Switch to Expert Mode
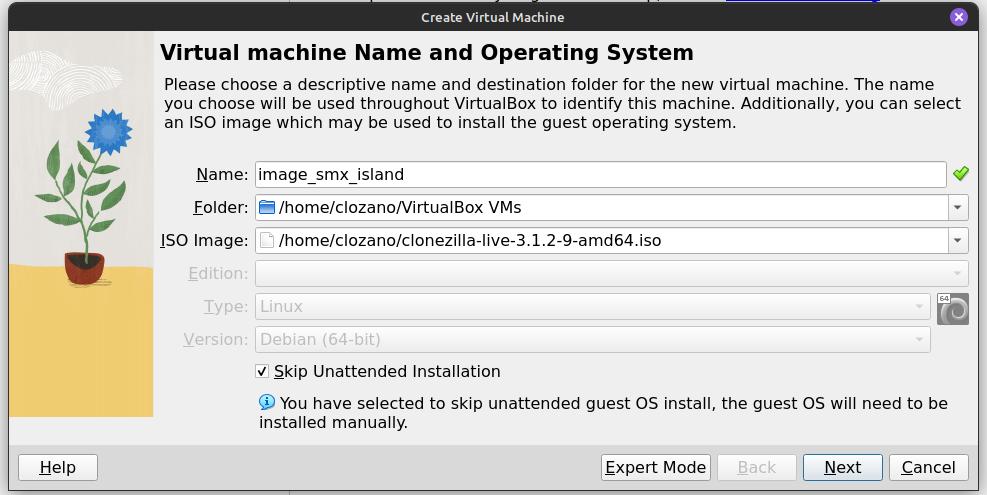 [x=655, y=467]
